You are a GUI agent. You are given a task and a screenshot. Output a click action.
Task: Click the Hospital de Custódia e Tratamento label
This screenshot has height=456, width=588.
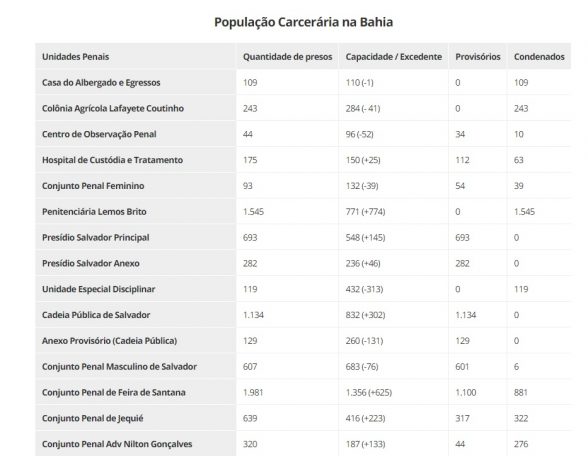[x=112, y=160]
